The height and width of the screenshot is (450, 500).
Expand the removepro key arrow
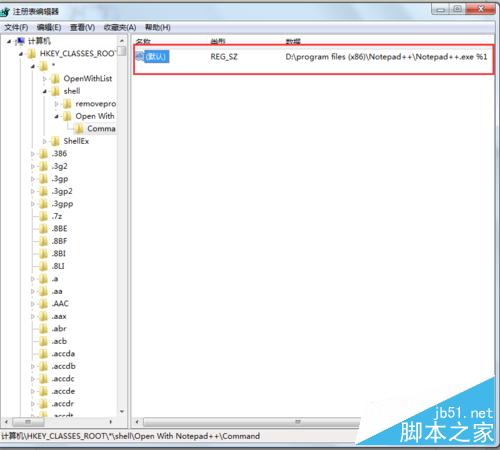(56, 104)
